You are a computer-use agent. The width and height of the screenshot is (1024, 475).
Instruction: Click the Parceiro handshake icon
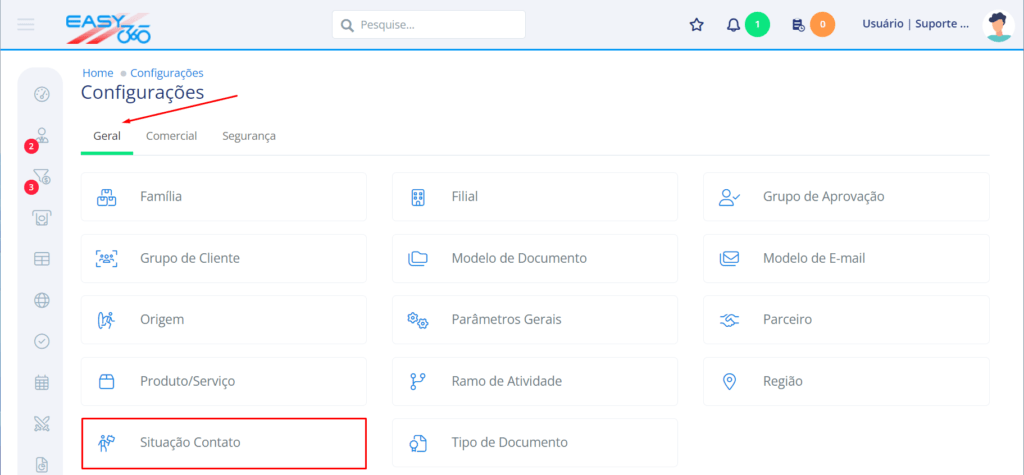click(x=729, y=320)
